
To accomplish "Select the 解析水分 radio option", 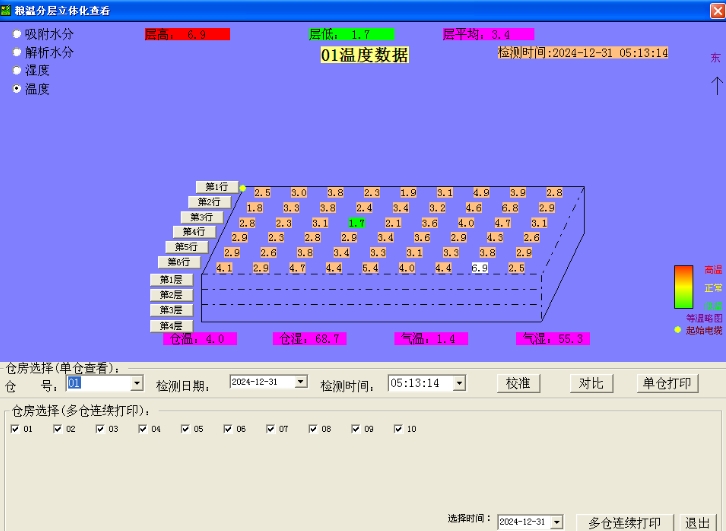I will tap(17, 52).
